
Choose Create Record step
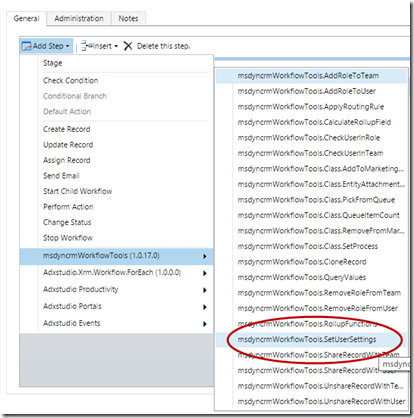(67, 129)
